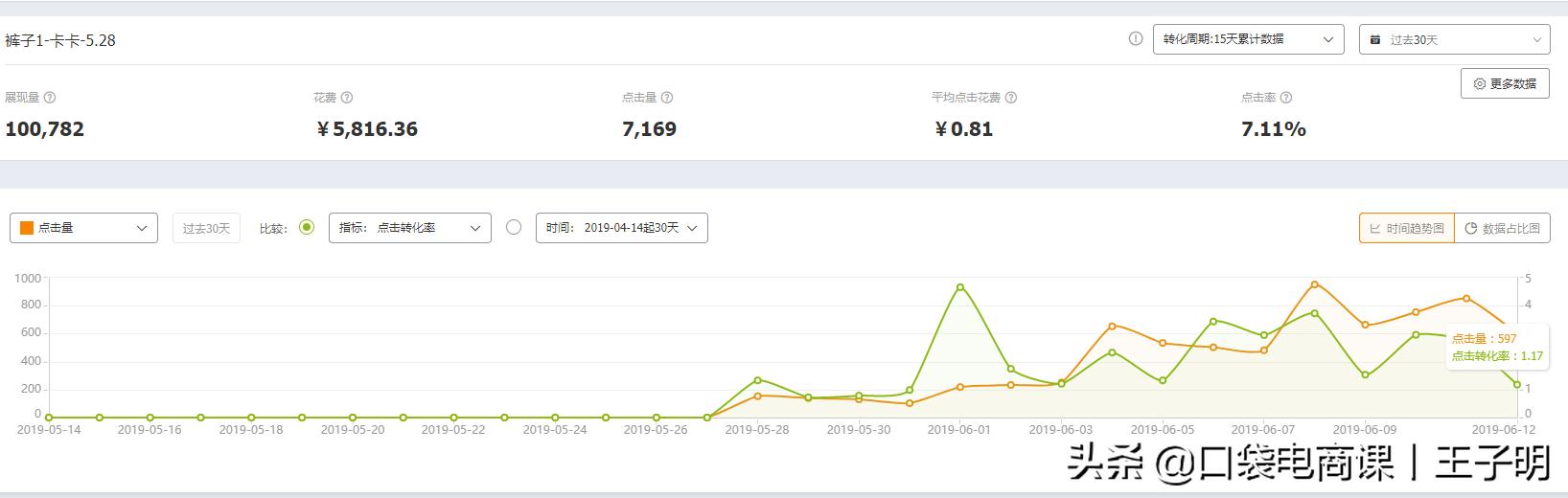Open the 过去30天 date range dropdown
Viewport: 1568px width, 498px height.
1454,39
